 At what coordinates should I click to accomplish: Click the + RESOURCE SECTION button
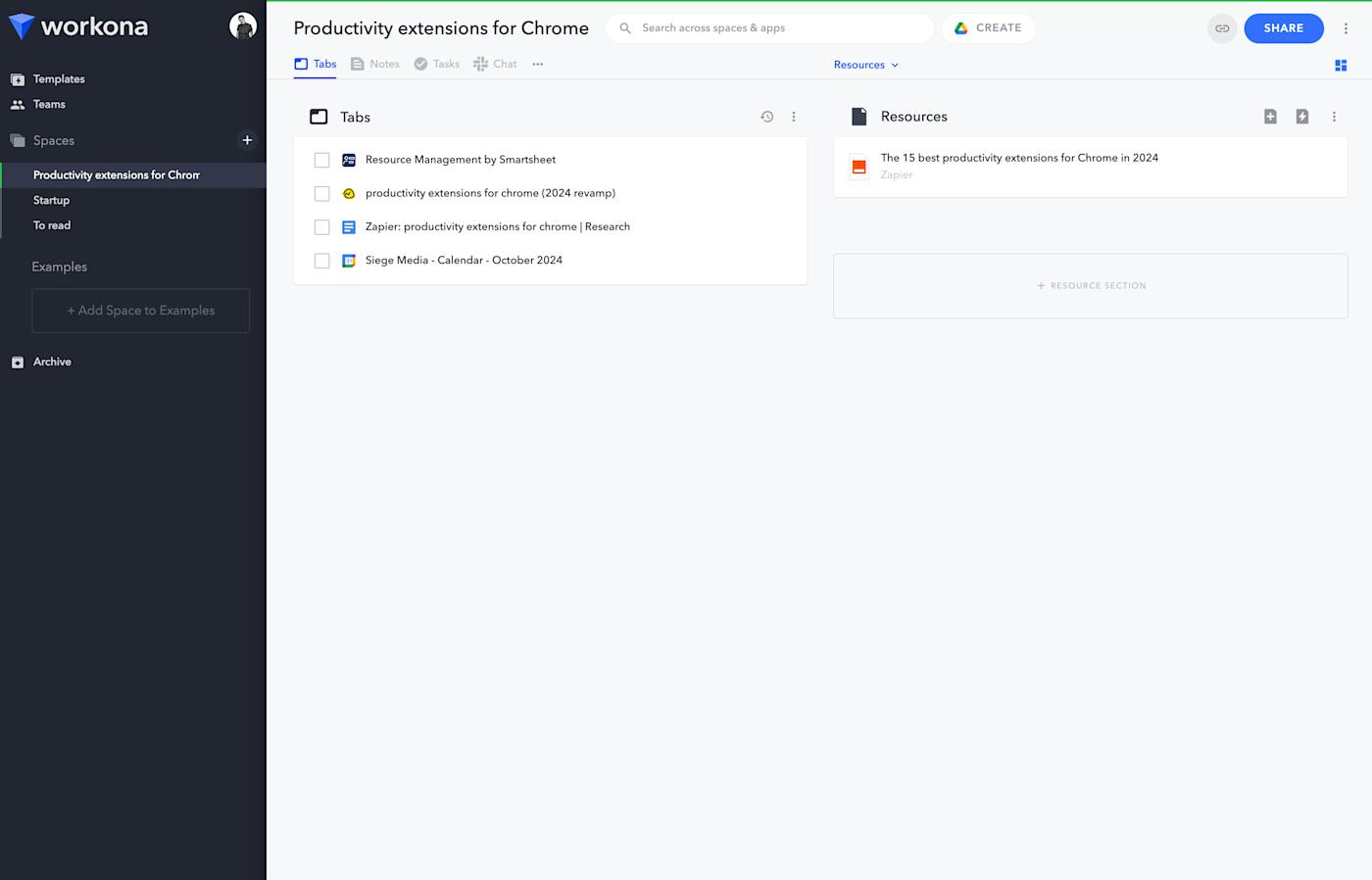coord(1091,286)
